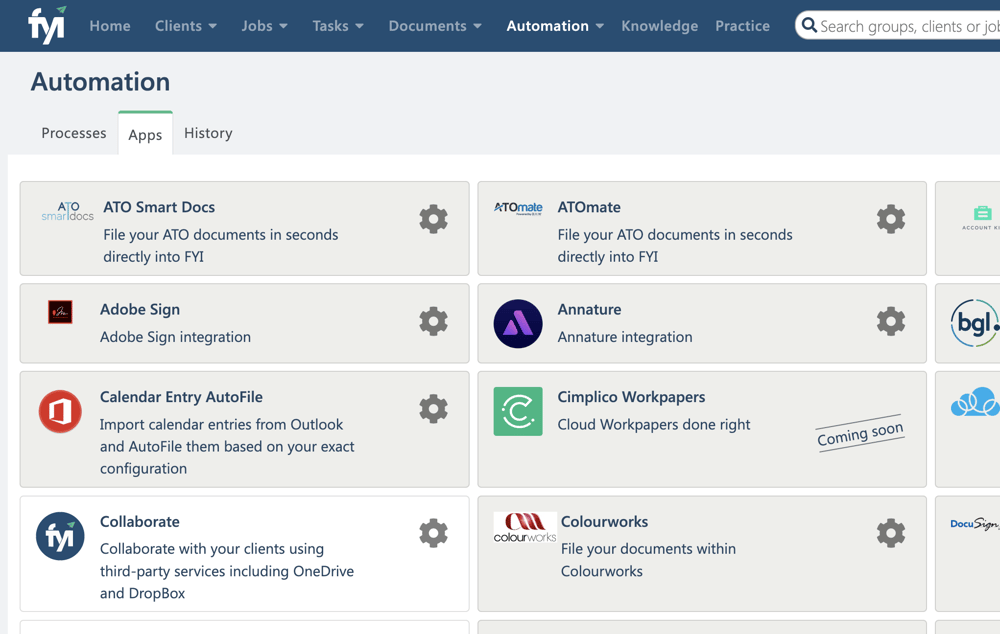Click the Colourworks settings gear icon

(x=890, y=533)
